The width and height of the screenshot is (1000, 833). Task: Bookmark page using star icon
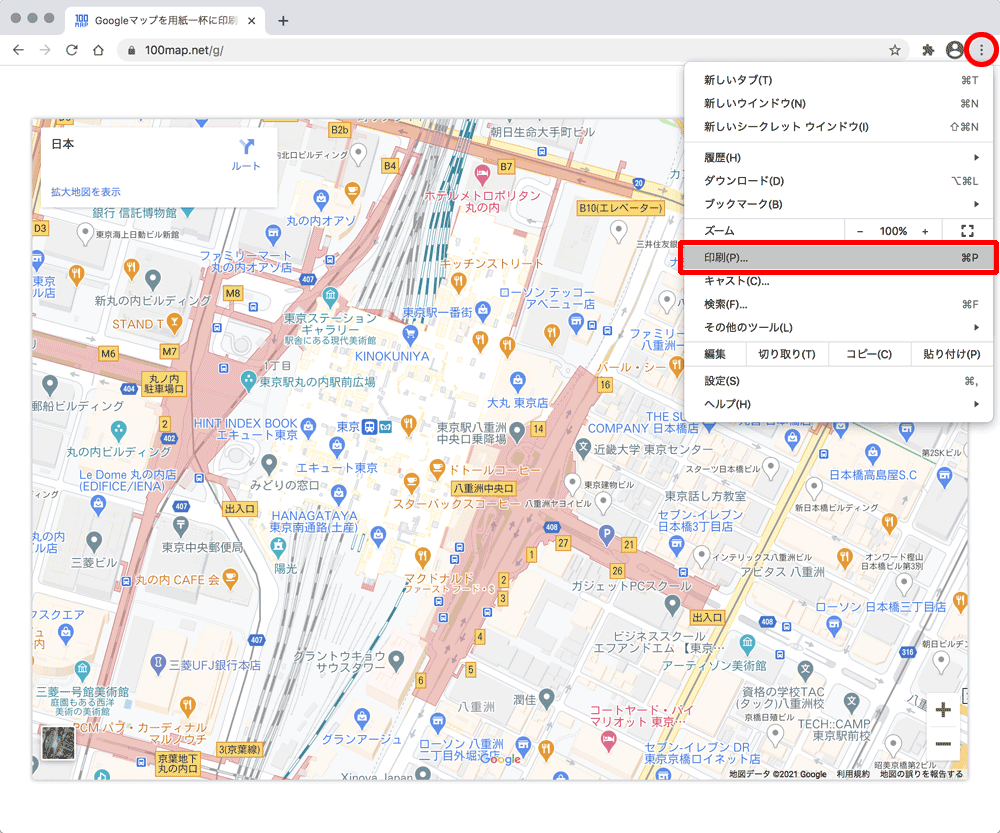[895, 50]
